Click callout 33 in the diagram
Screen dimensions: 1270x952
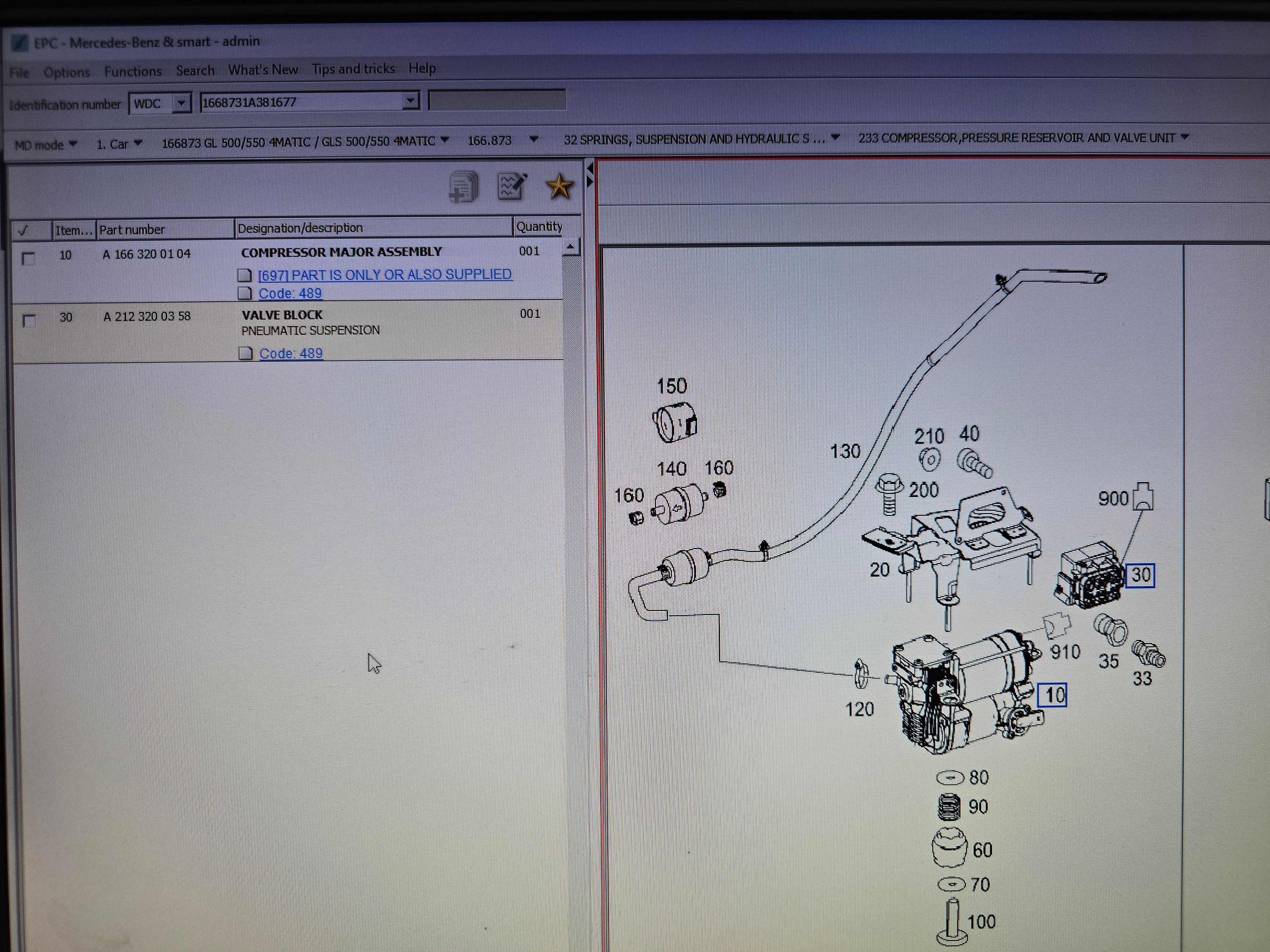[x=1142, y=679]
